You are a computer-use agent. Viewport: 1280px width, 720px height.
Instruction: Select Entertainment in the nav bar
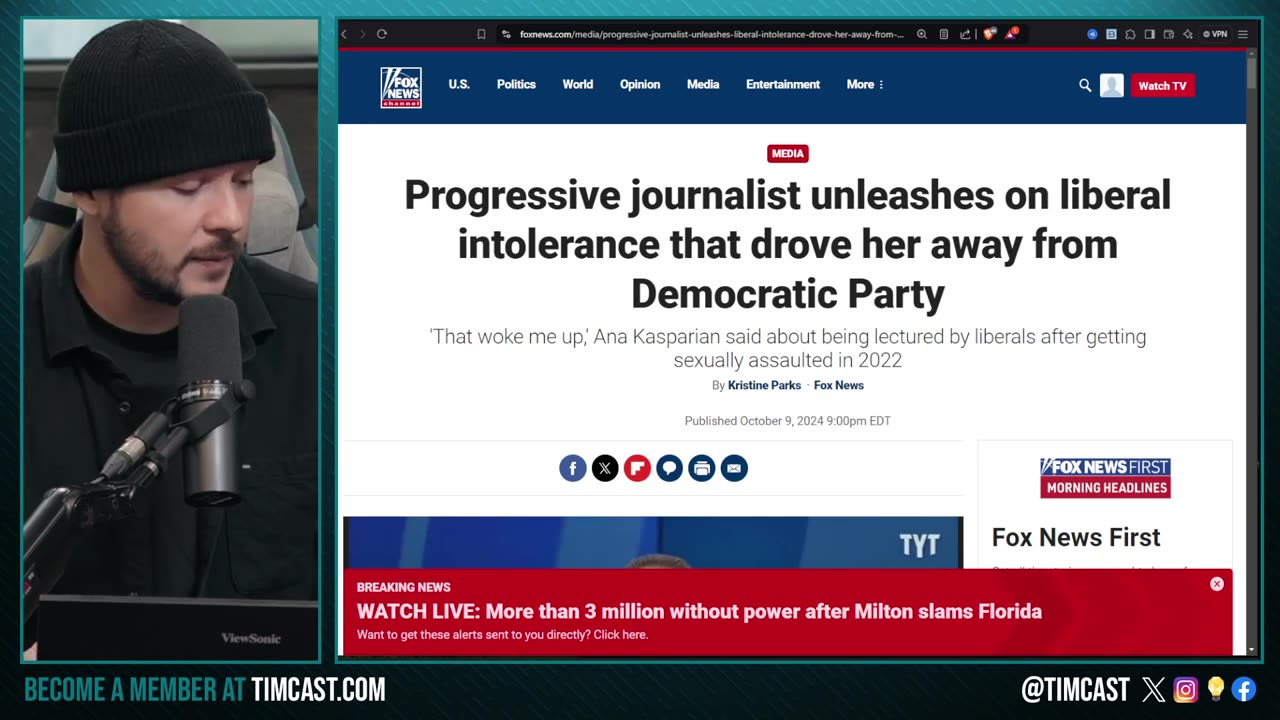click(783, 85)
